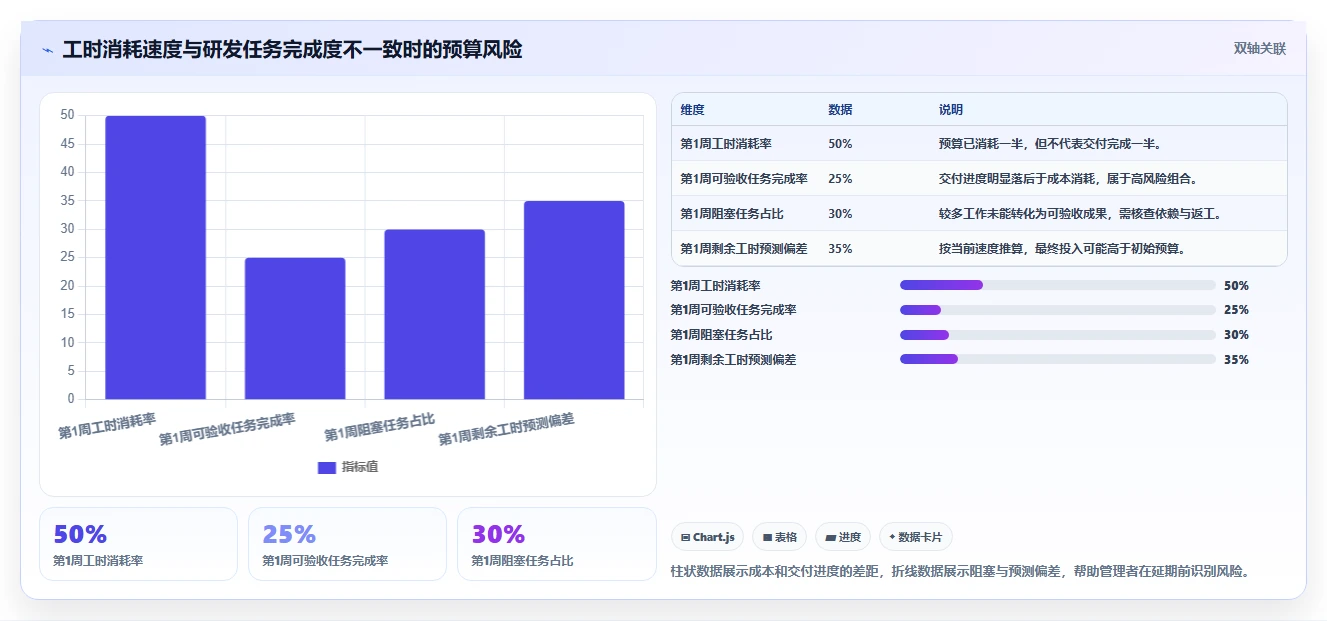Image resolution: width=1327 pixels, height=621 pixels.
Task: Open the 30% 第1周阻塞任务占比 data card
Action: [x=556, y=544]
